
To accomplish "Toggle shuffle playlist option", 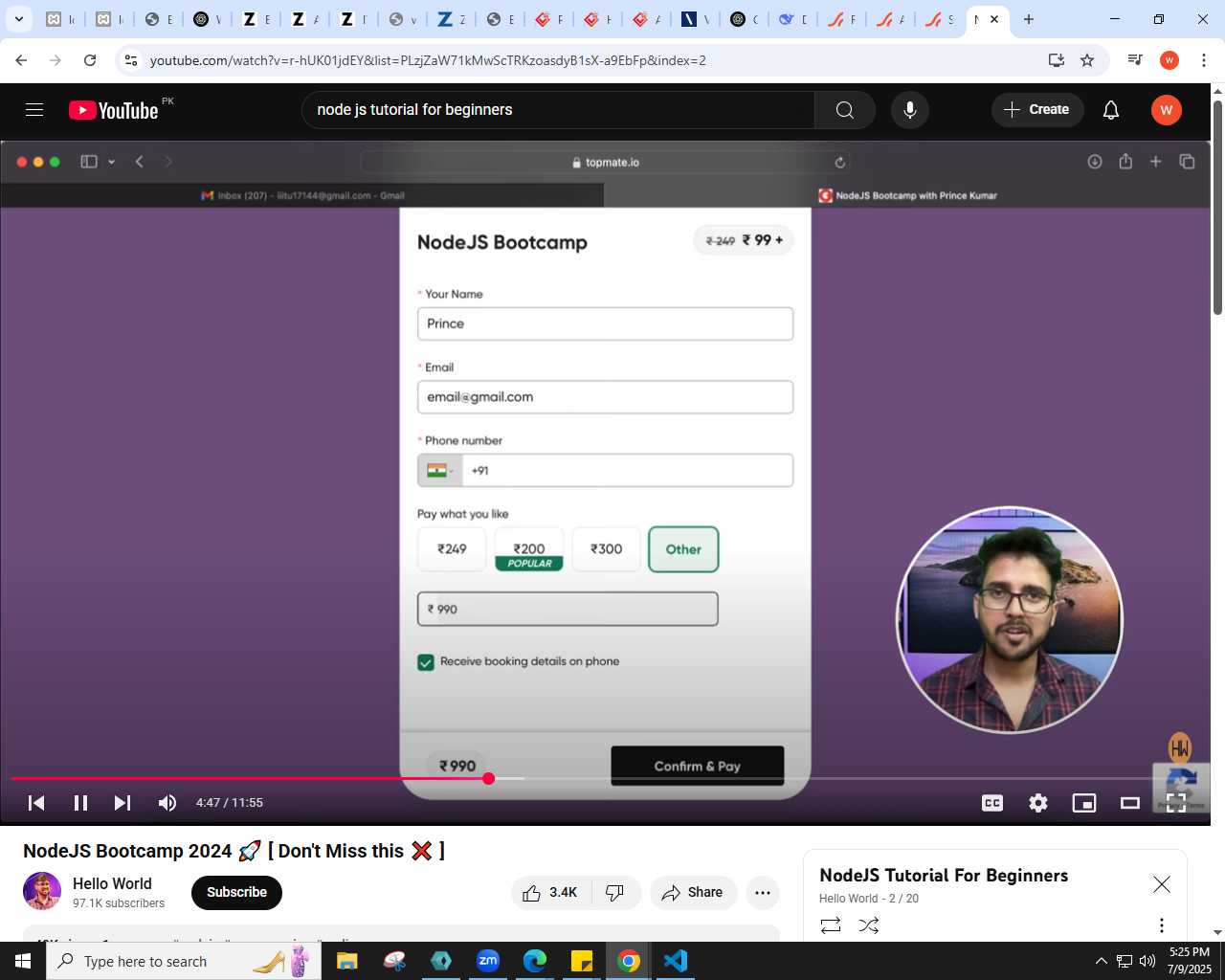I will pyautogui.click(x=869, y=925).
